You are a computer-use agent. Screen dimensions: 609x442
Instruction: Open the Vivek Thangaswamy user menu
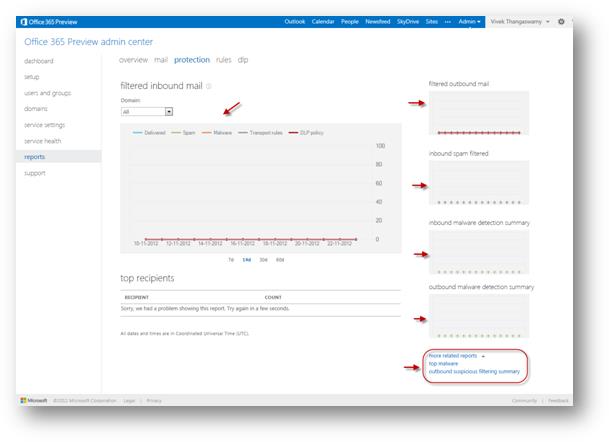521,21
